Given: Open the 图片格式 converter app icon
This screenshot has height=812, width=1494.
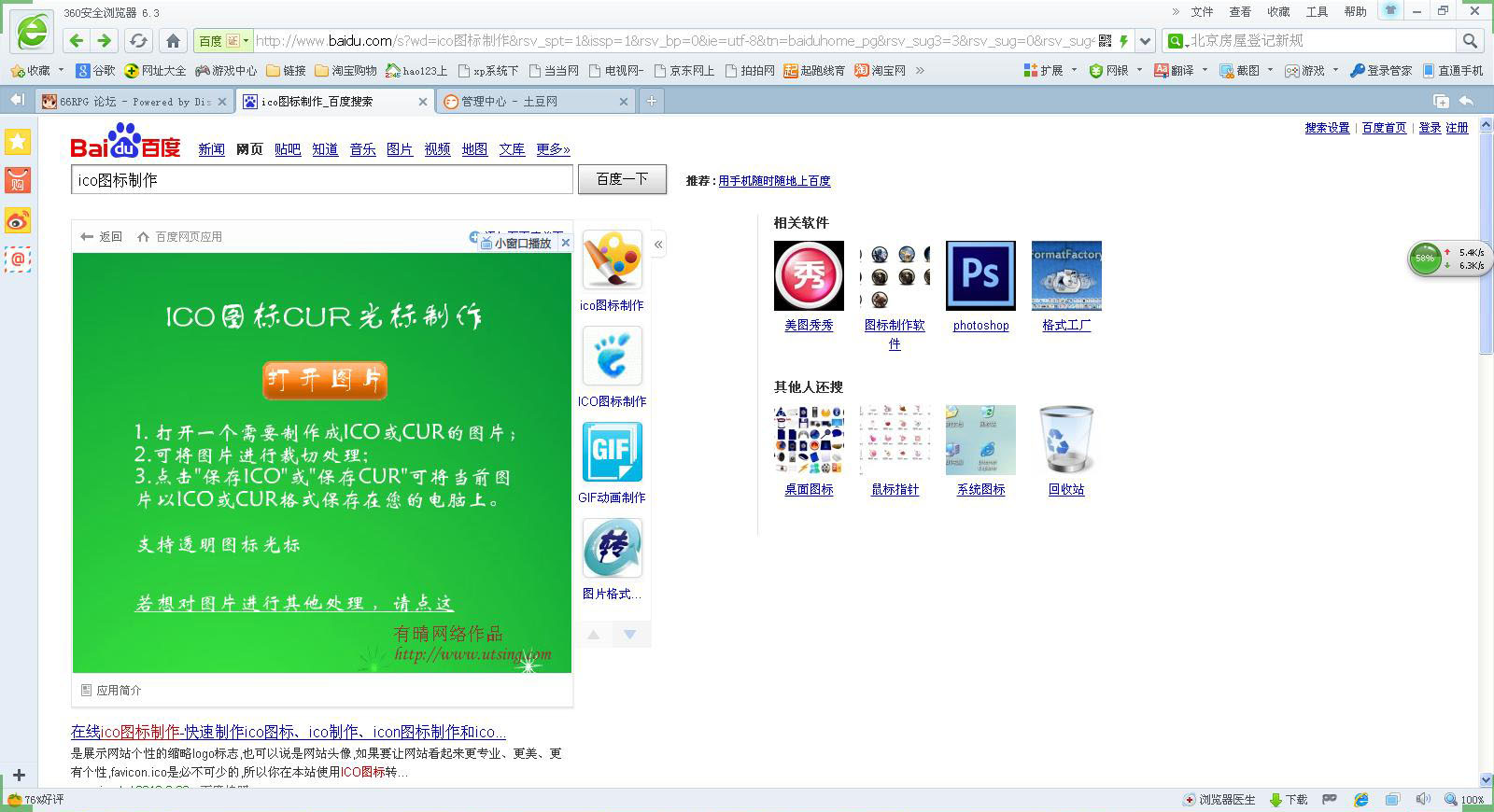Looking at the screenshot, I should [x=613, y=548].
